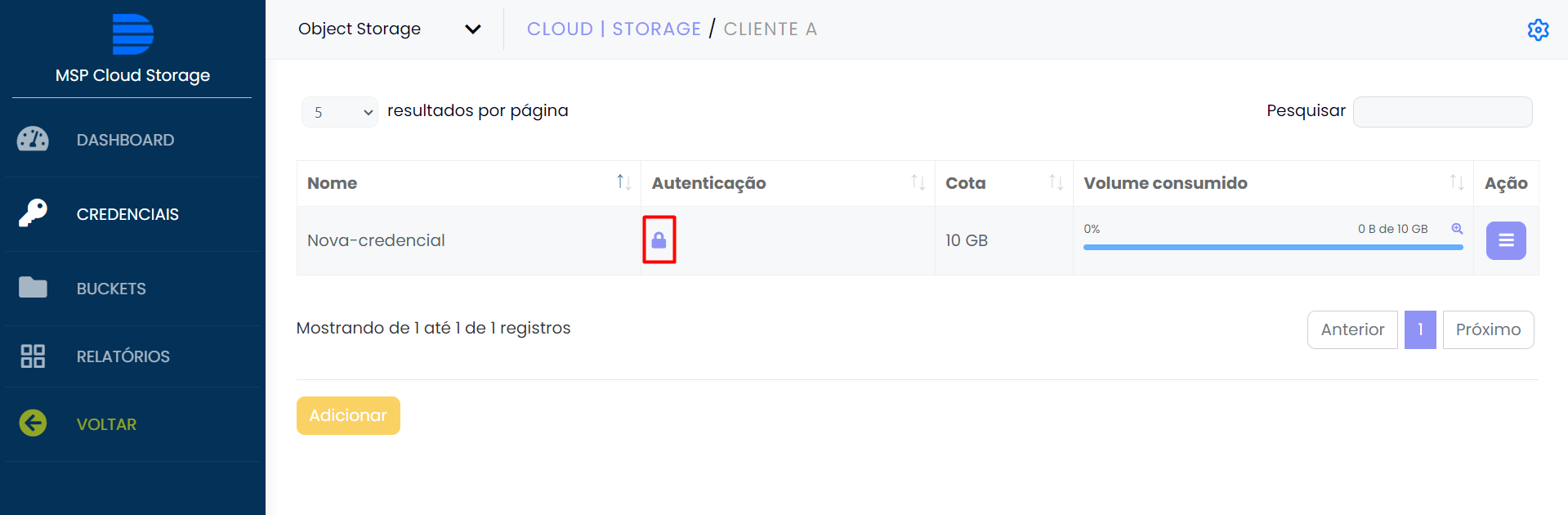Click the volume consumed progress bar
This screenshot has height=515, width=1568.
pyautogui.click(x=1272, y=247)
